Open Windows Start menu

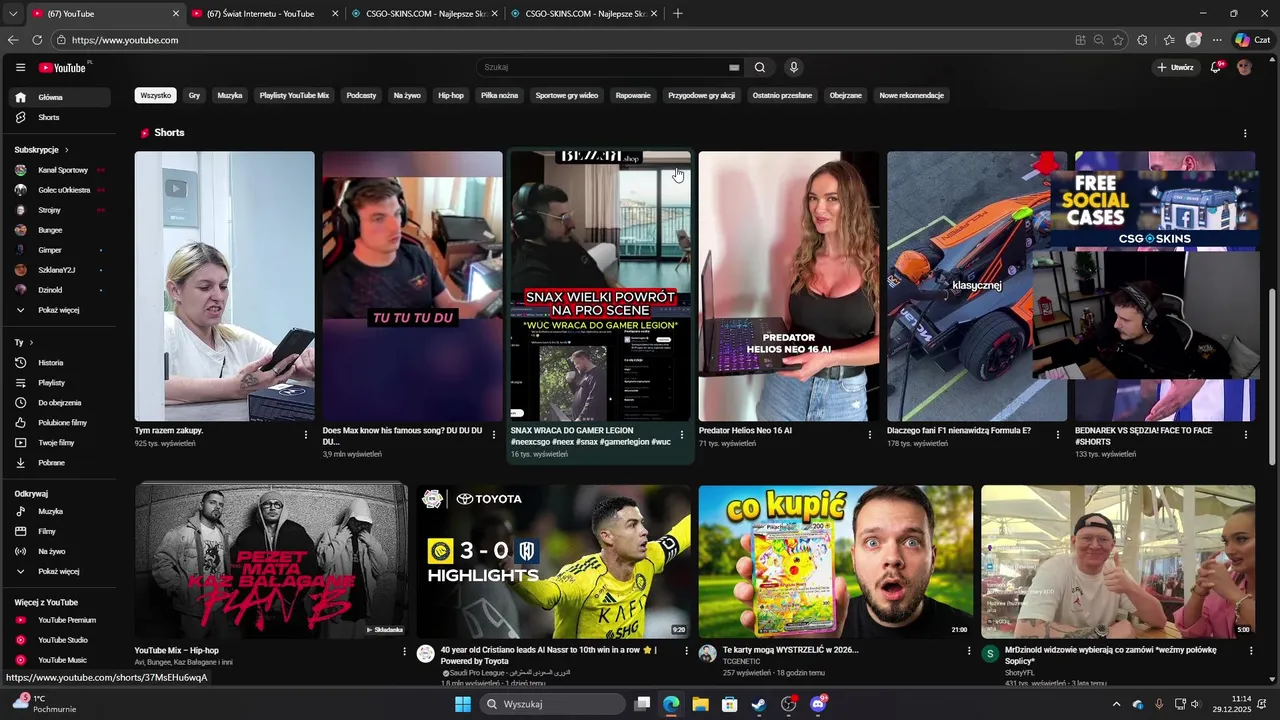click(x=463, y=704)
